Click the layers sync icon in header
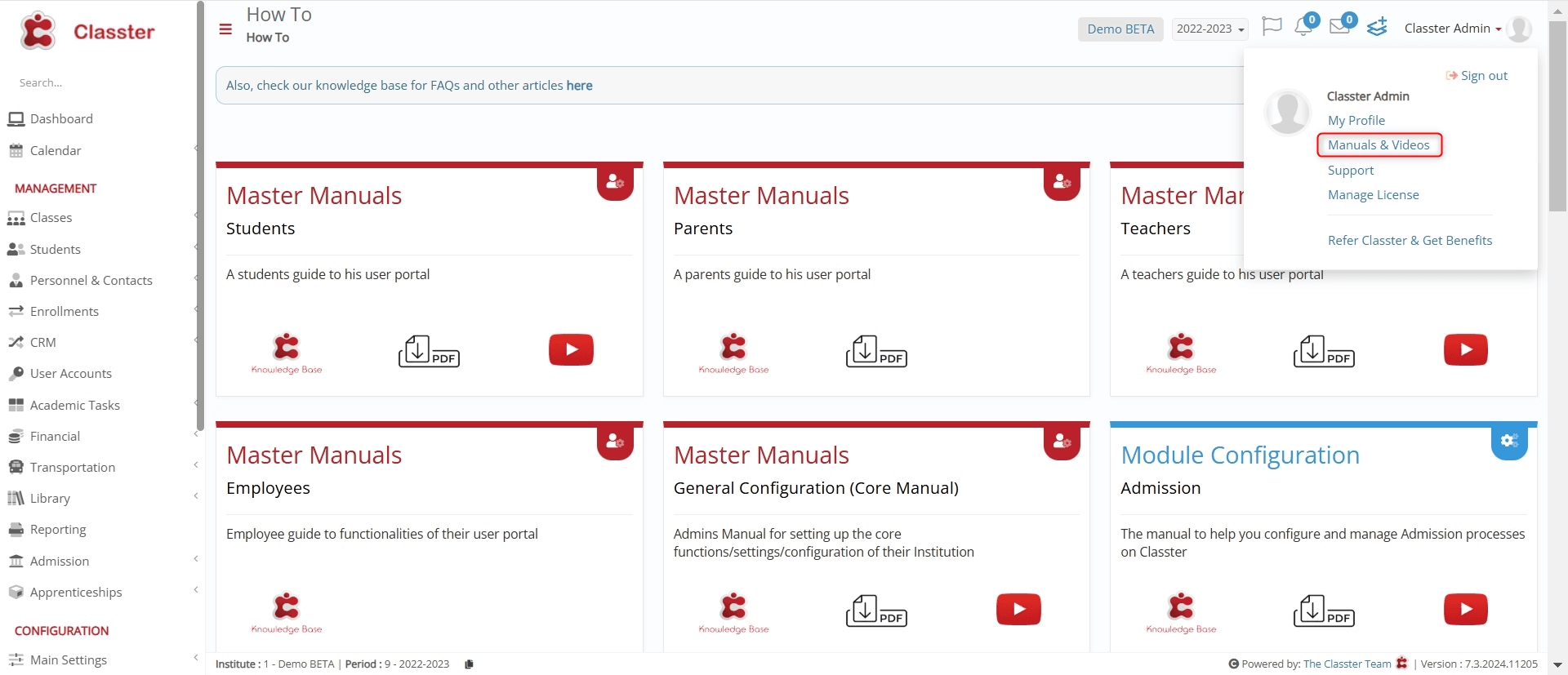 point(1378,28)
